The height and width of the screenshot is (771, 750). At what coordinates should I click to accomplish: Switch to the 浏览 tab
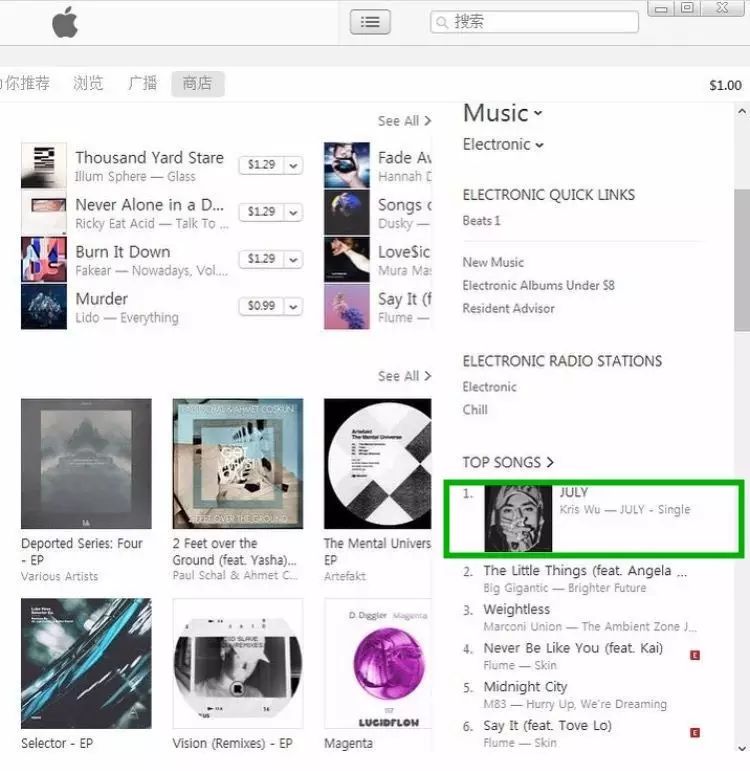point(89,83)
